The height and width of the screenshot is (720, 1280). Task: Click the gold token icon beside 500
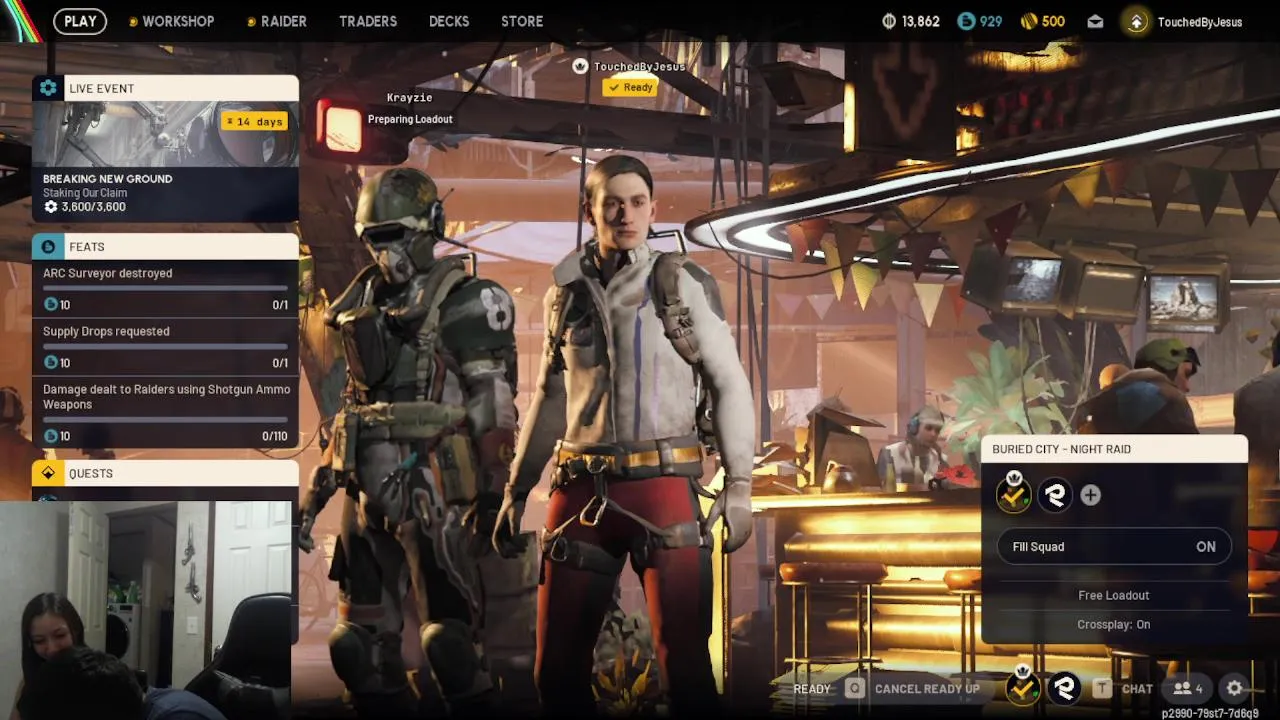(x=1029, y=21)
